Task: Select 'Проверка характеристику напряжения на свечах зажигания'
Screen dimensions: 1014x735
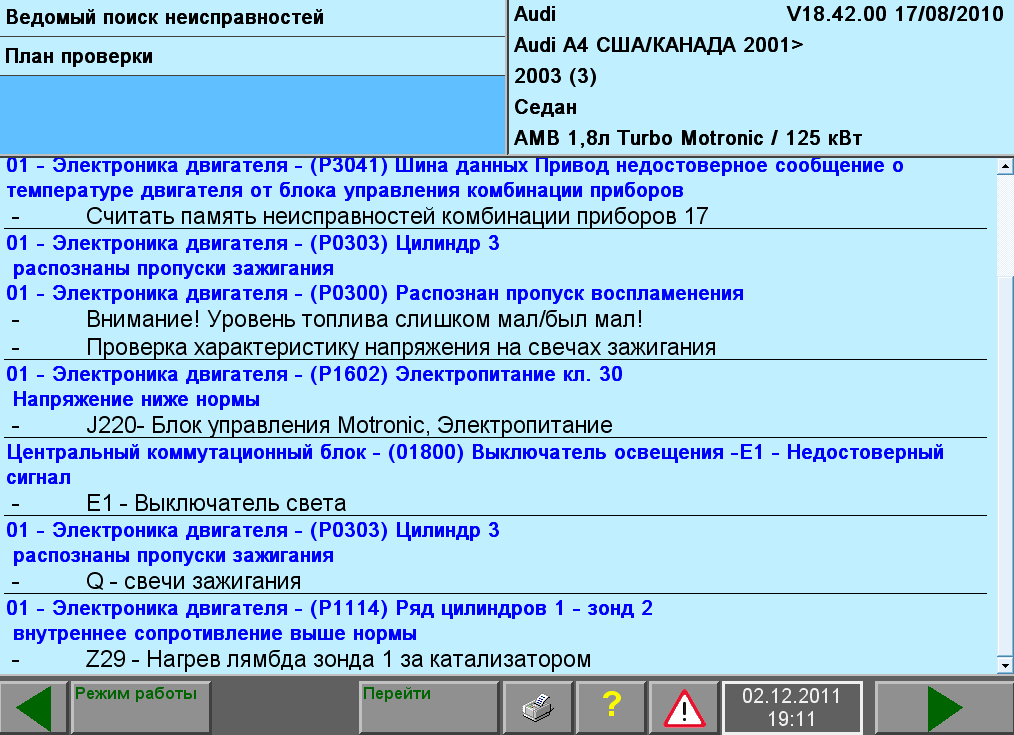Action: point(401,347)
